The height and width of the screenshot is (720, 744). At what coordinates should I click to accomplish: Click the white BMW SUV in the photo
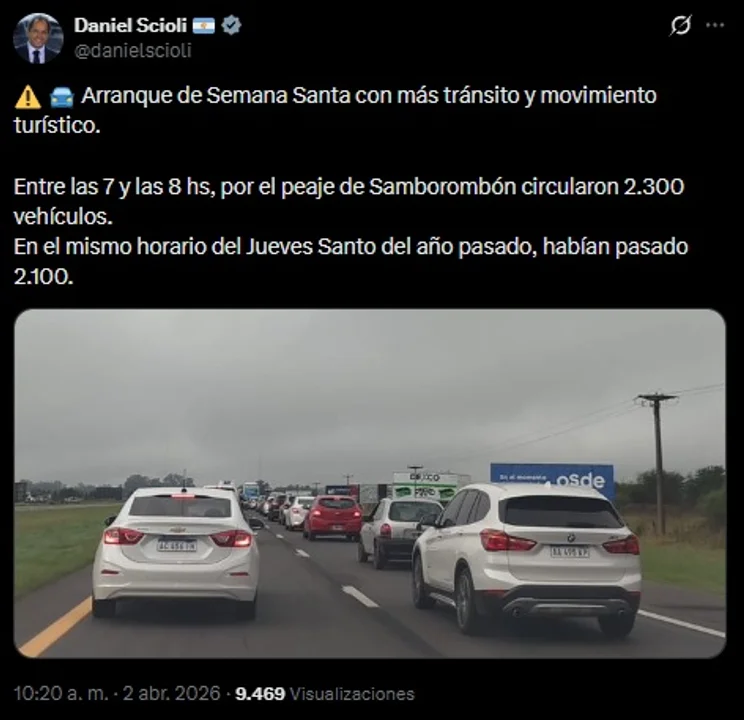point(527,558)
